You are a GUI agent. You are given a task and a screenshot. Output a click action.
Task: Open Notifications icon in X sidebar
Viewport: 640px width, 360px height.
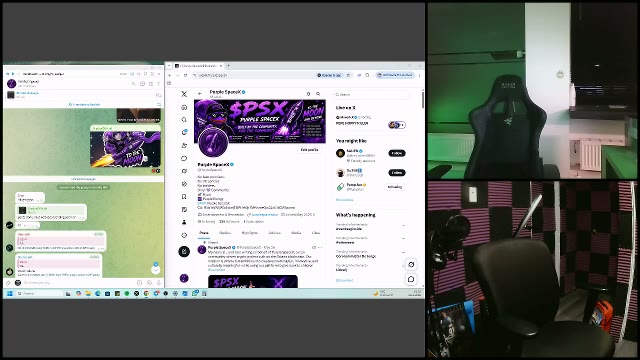click(184, 132)
